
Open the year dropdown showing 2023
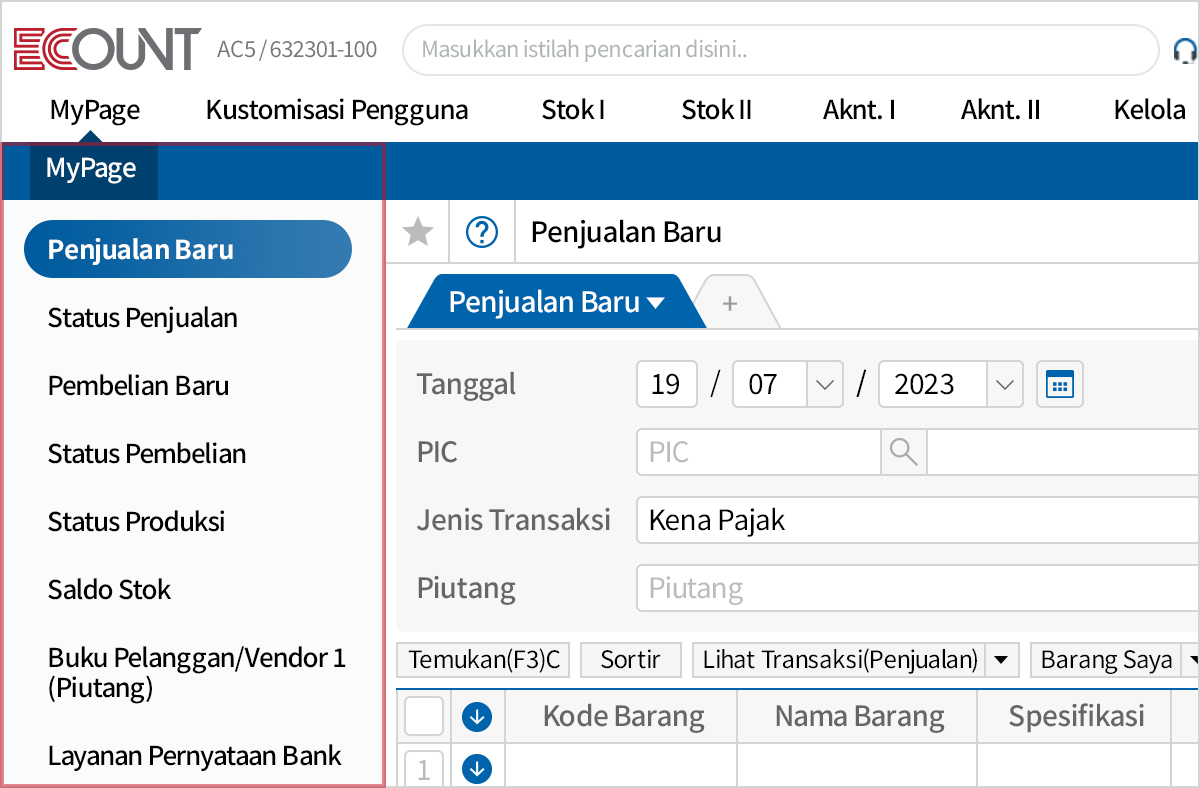click(x=1003, y=383)
